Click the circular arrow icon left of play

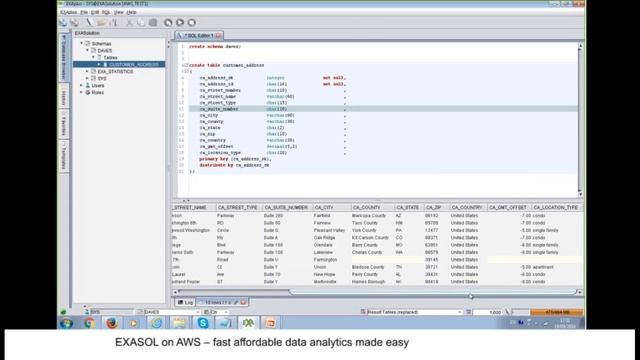tap(168, 22)
